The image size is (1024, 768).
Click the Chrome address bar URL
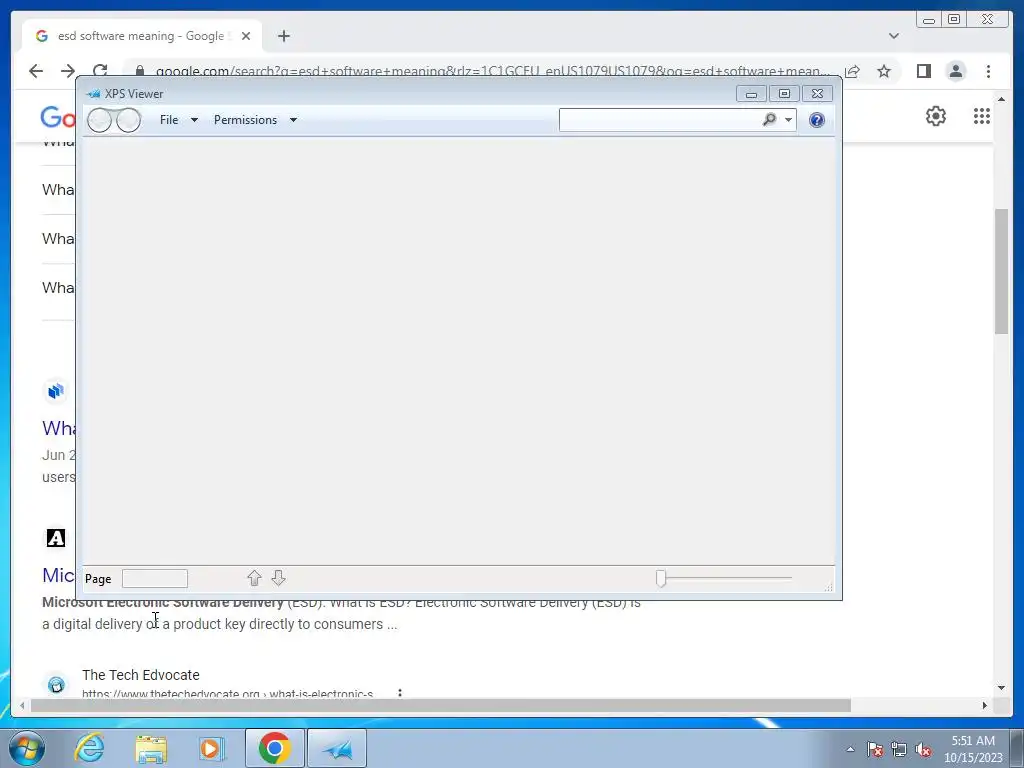pos(493,71)
